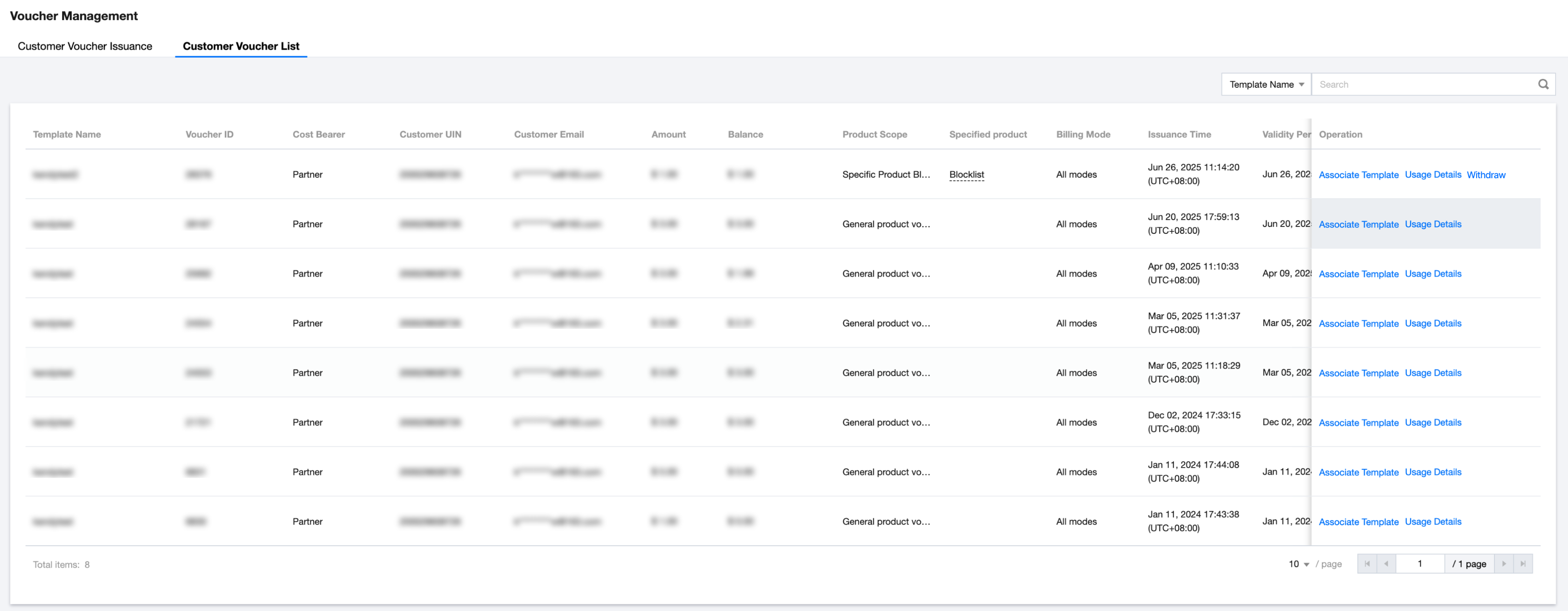Click Withdraw on the Jun 26 voucher
Viewport: 1568px width, 611px height.
click(1486, 175)
